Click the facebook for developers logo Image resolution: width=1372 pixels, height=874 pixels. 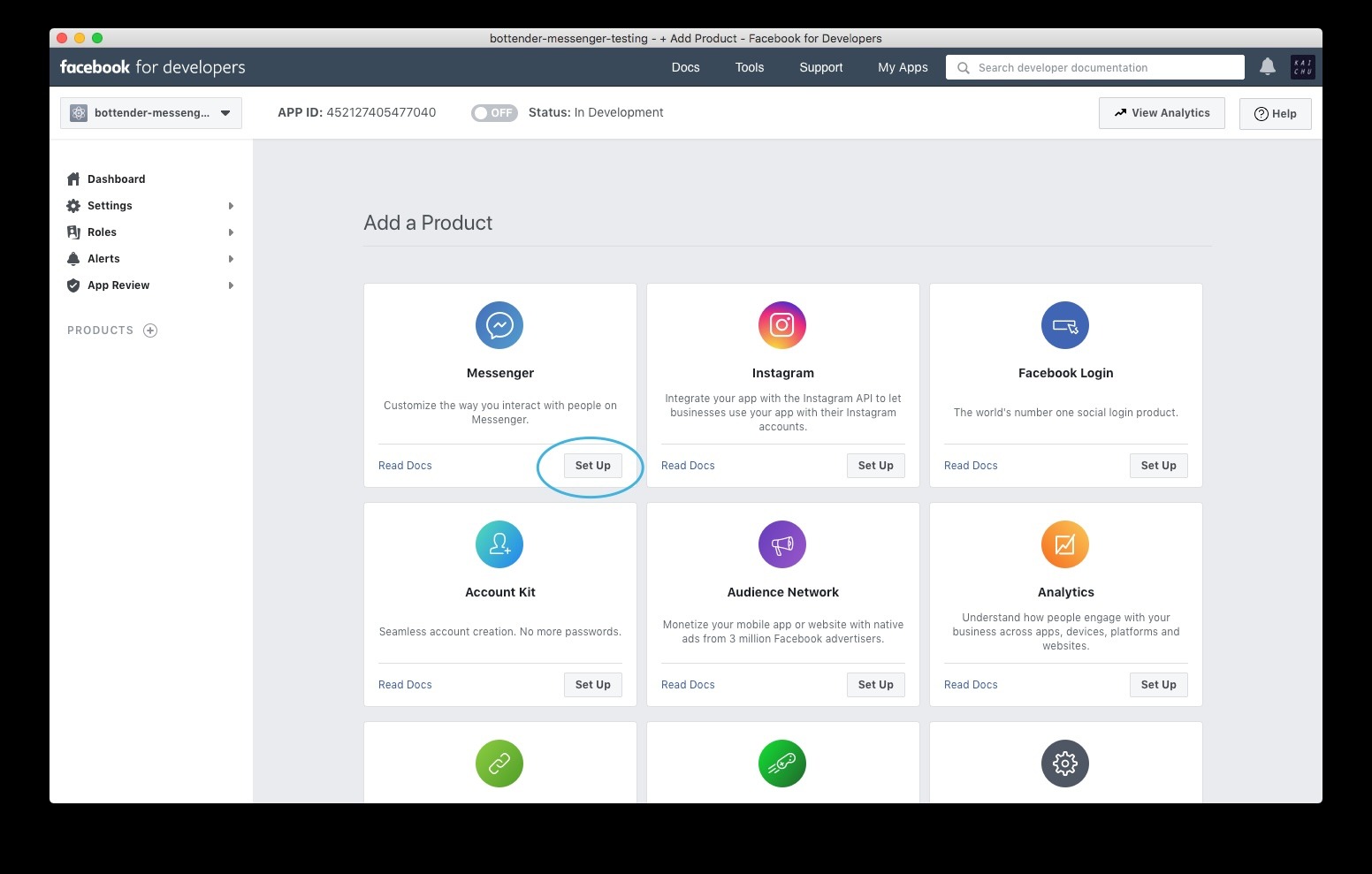click(x=153, y=67)
